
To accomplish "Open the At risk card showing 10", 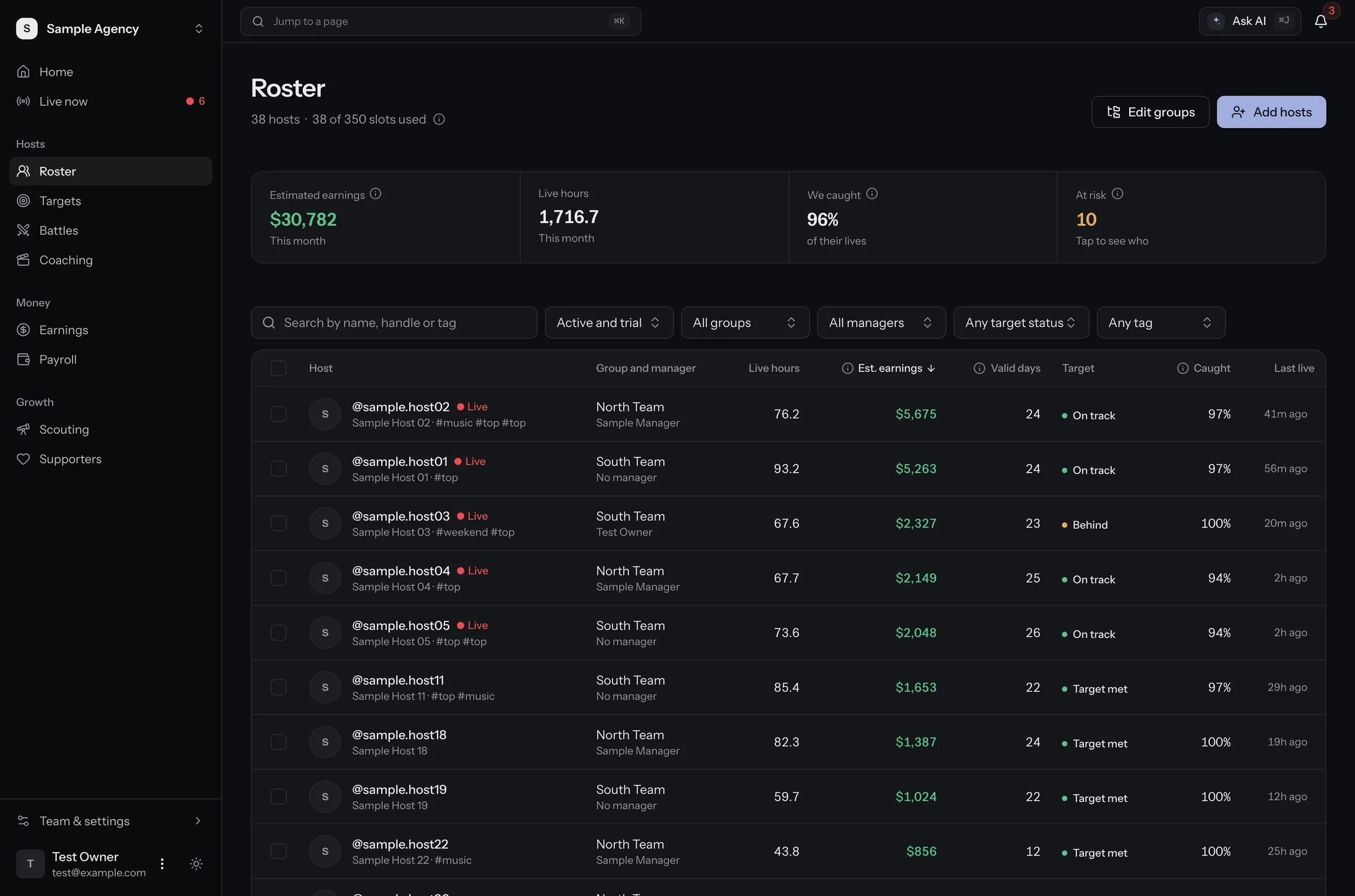I will (1191, 217).
